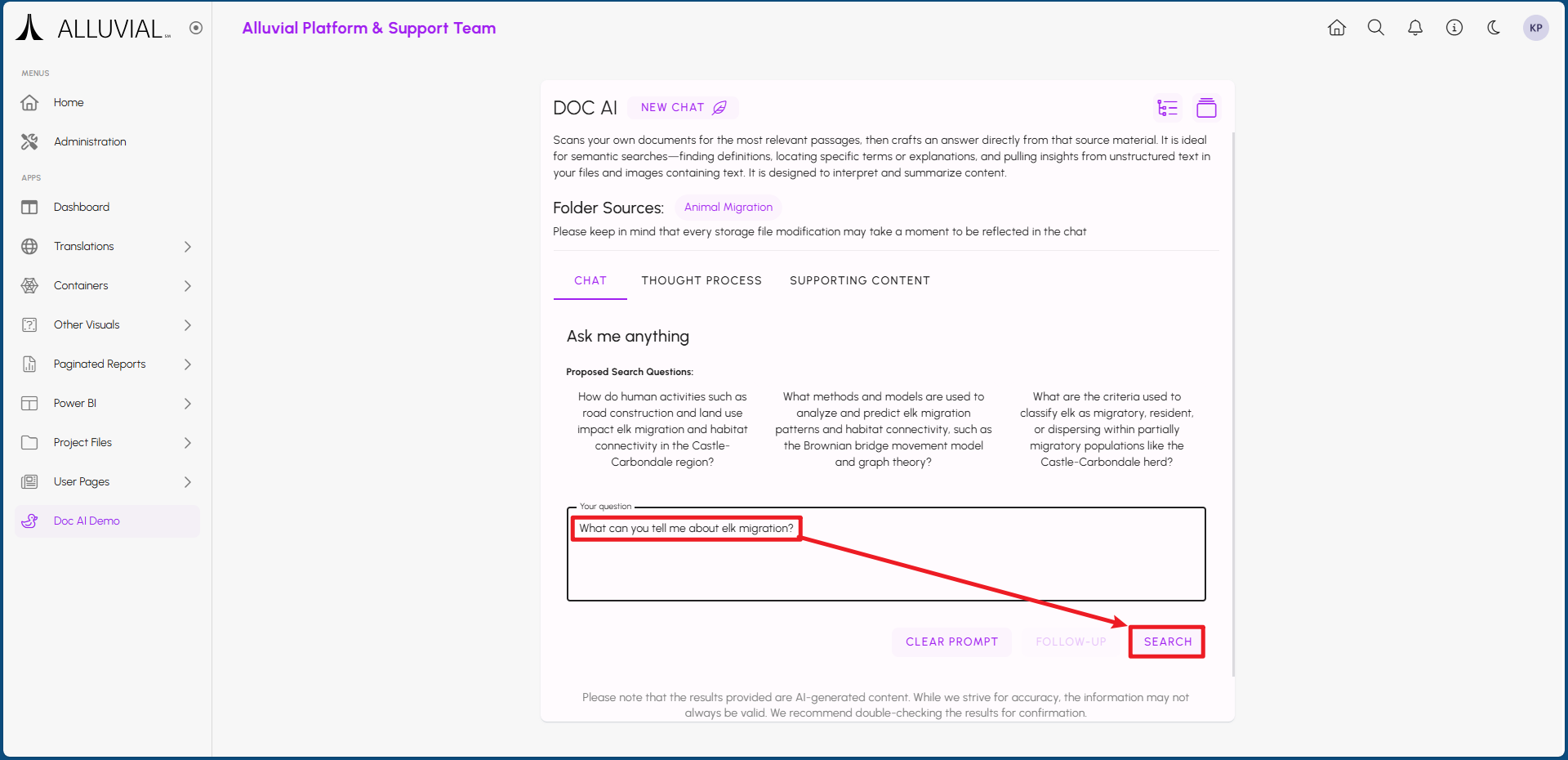This screenshot has height=760, width=1568.
Task: Switch to the Thought Process tab
Action: point(701,281)
